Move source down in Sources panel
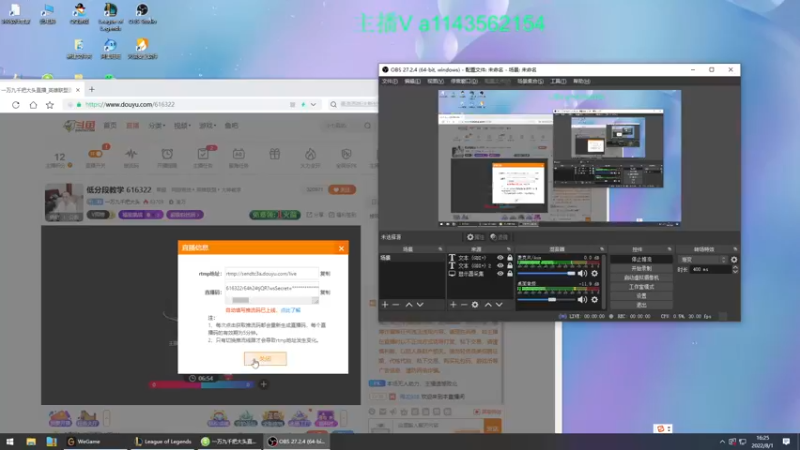800x450 pixels. coord(499,305)
